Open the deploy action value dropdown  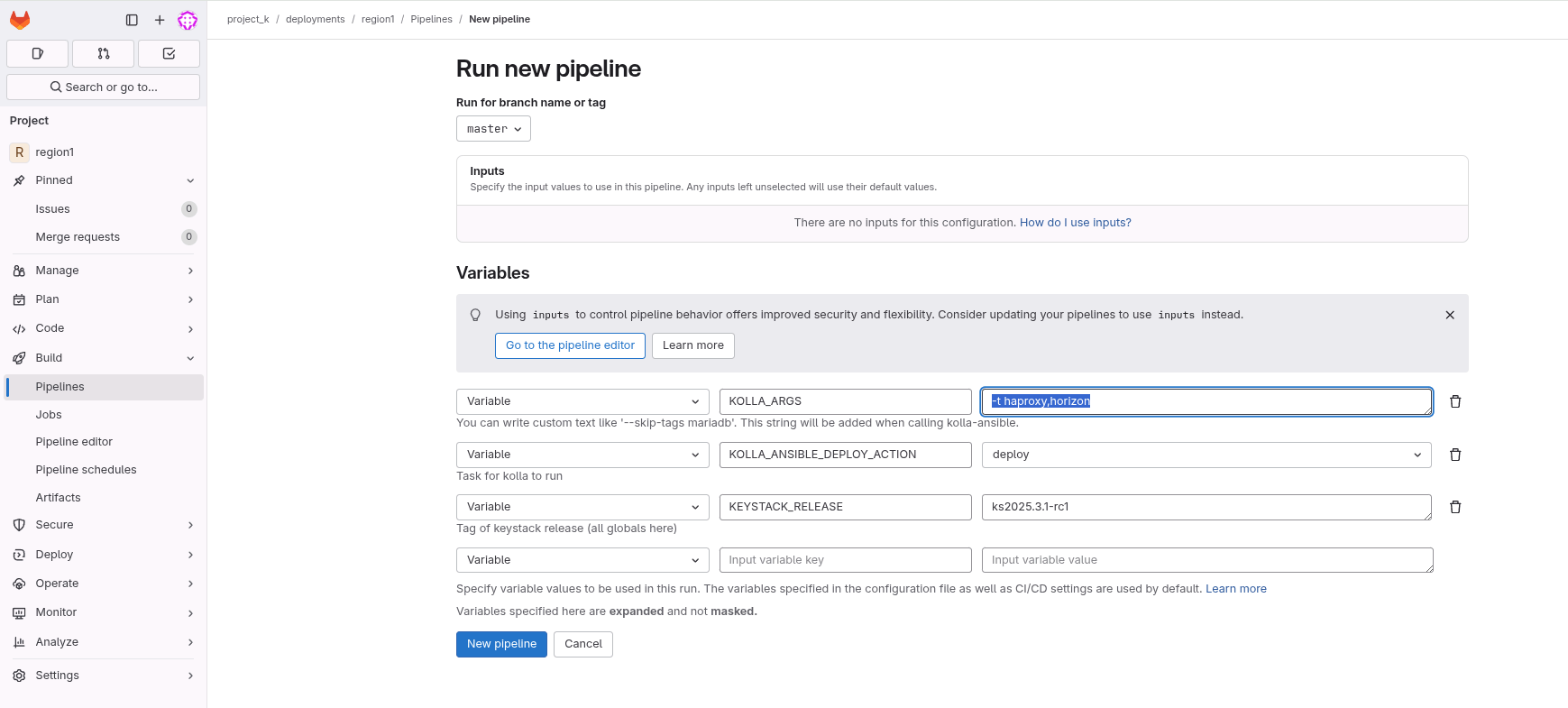1206,455
